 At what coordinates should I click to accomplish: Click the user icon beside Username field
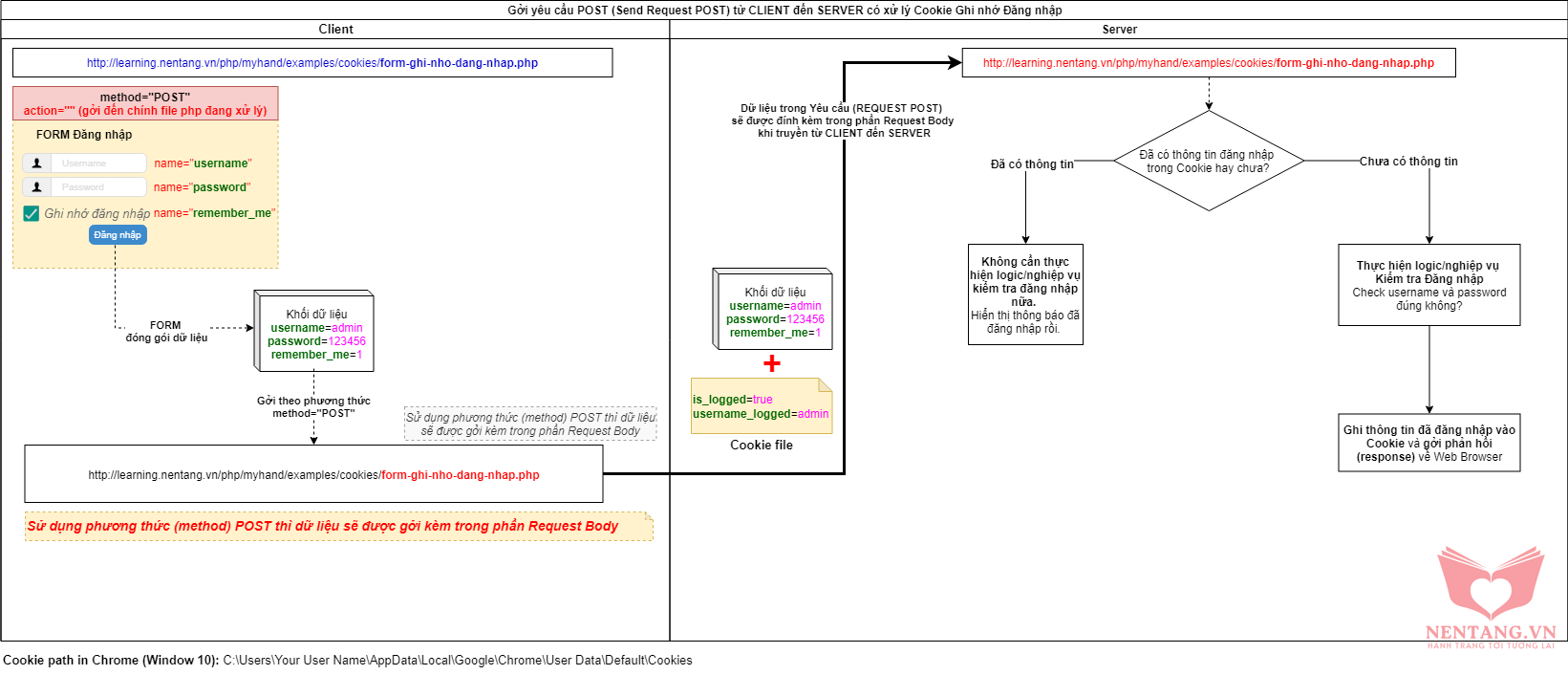[x=36, y=163]
